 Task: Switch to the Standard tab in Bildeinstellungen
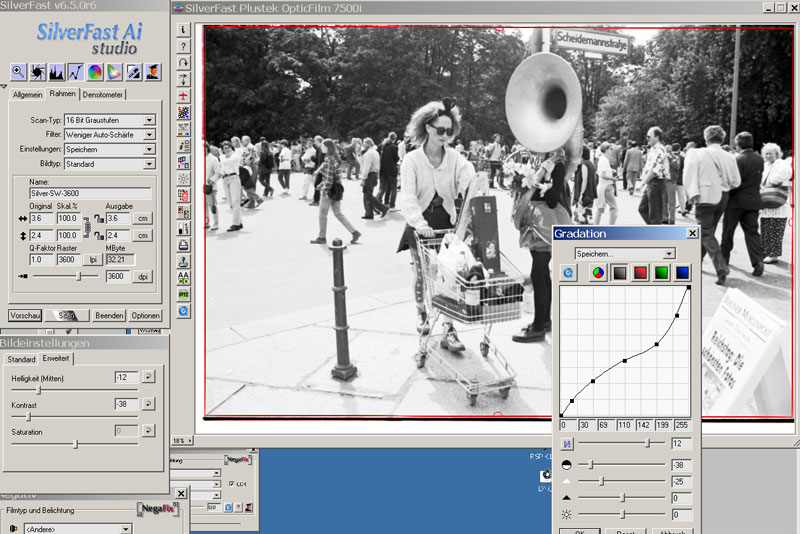22,357
